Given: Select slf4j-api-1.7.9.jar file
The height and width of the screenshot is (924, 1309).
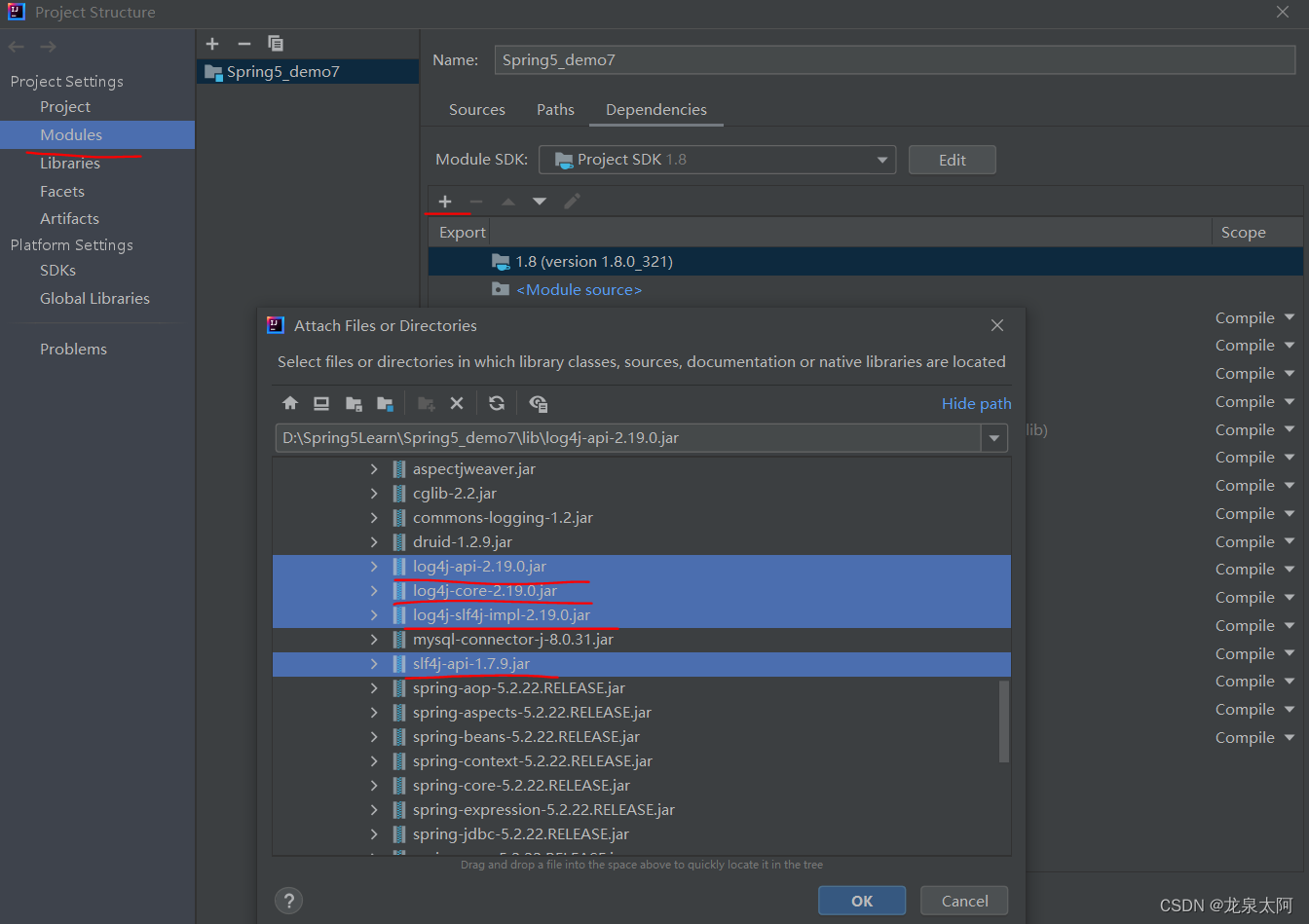Looking at the screenshot, I should (641, 664).
